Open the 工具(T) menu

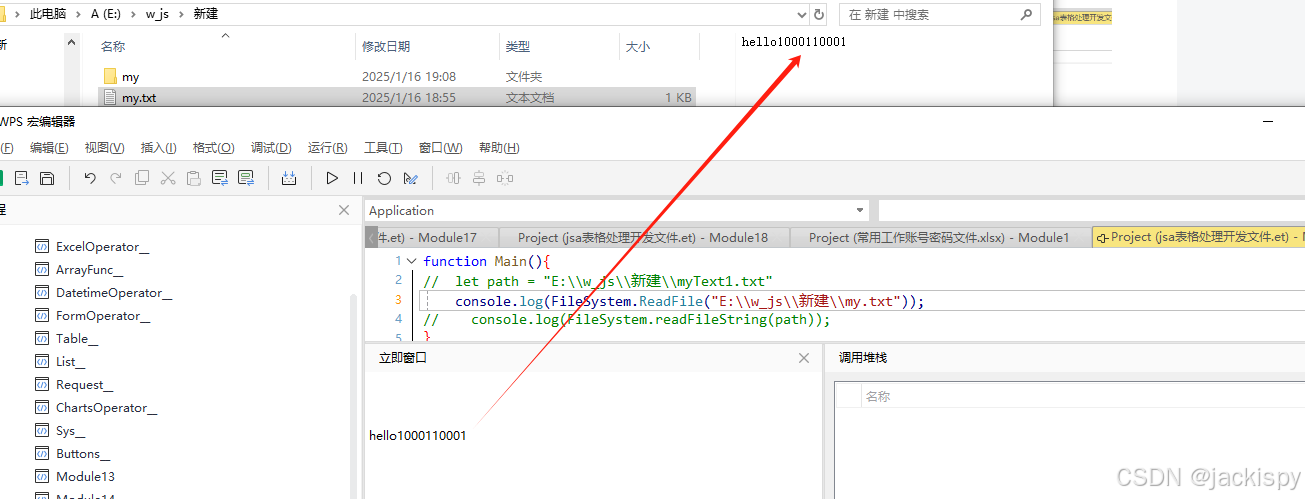(383, 148)
